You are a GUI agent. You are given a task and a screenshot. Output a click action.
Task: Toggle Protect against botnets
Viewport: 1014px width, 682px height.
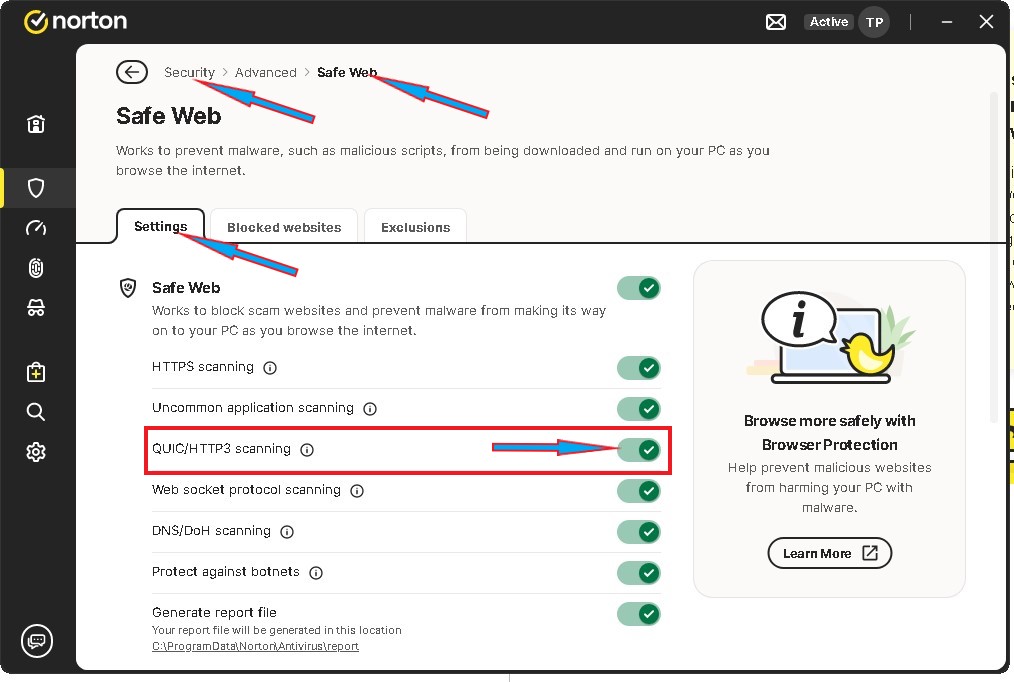pyautogui.click(x=639, y=573)
